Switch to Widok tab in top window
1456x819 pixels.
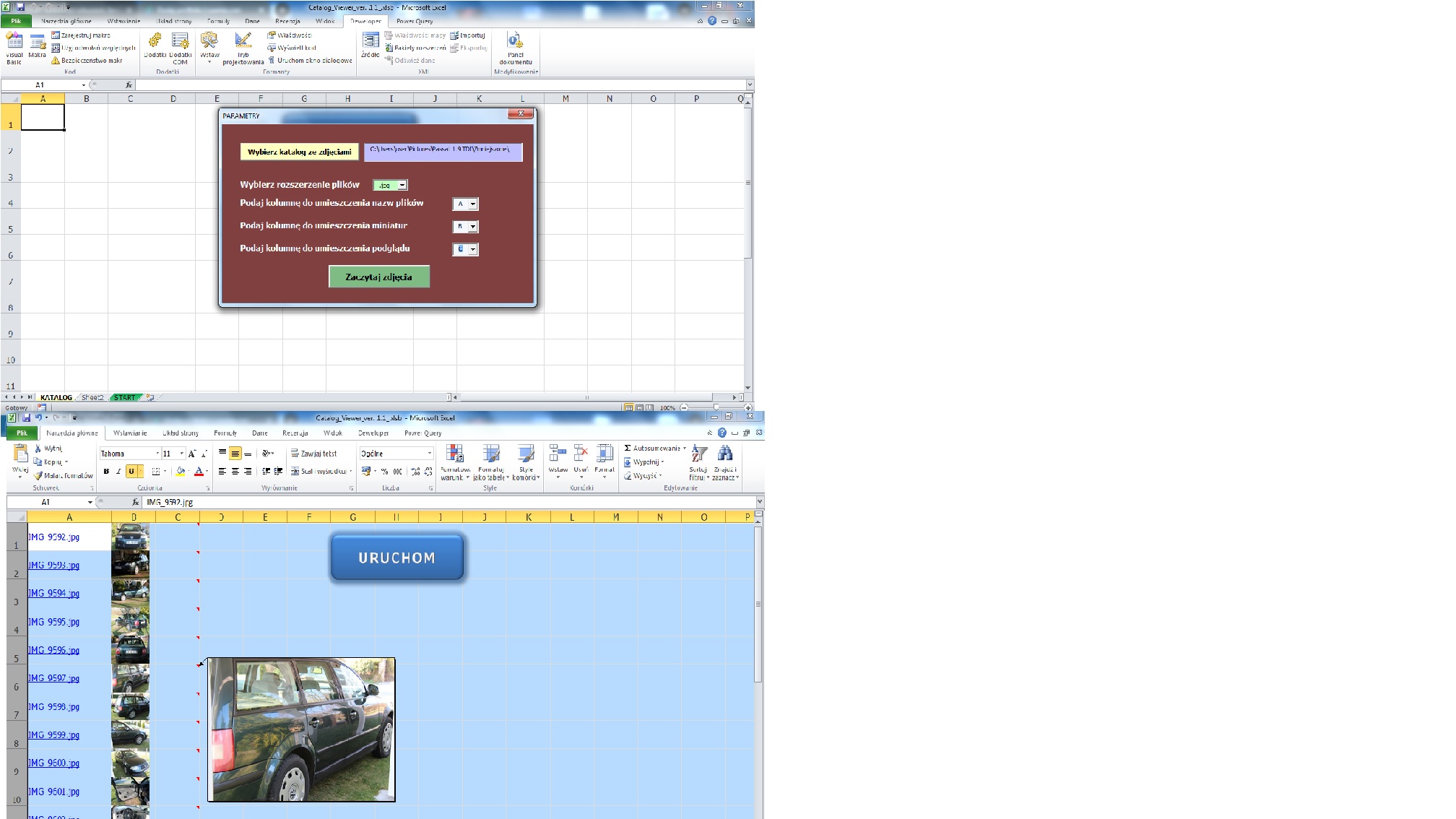pos(325,21)
